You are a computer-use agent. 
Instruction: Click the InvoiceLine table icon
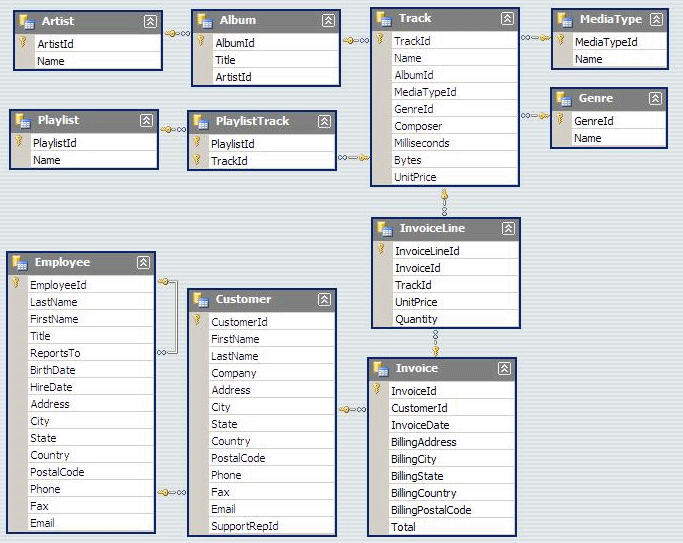click(x=385, y=229)
